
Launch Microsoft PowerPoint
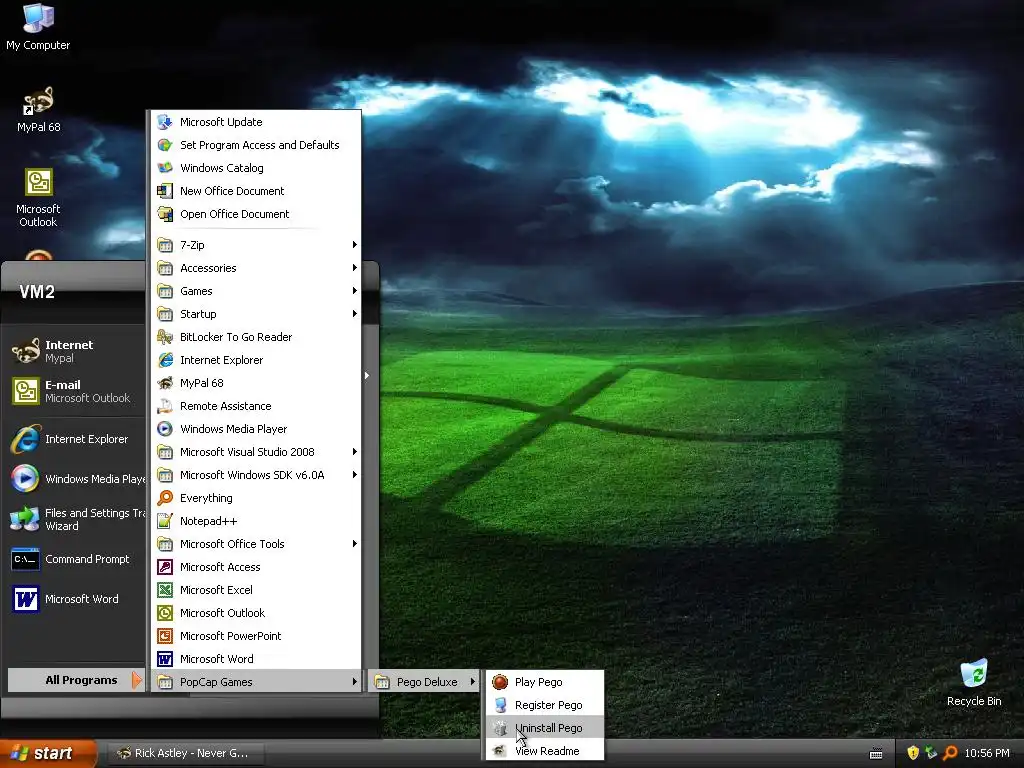click(x=256, y=636)
